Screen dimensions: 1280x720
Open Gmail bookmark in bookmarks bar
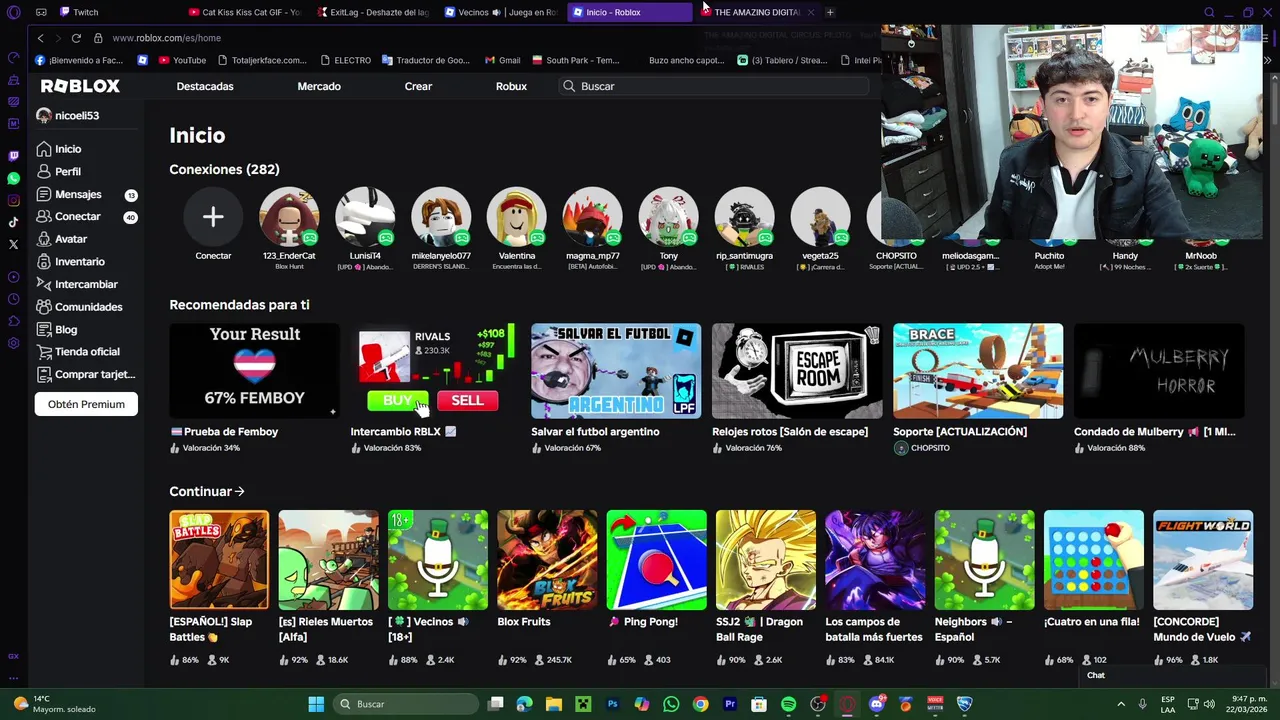click(503, 60)
